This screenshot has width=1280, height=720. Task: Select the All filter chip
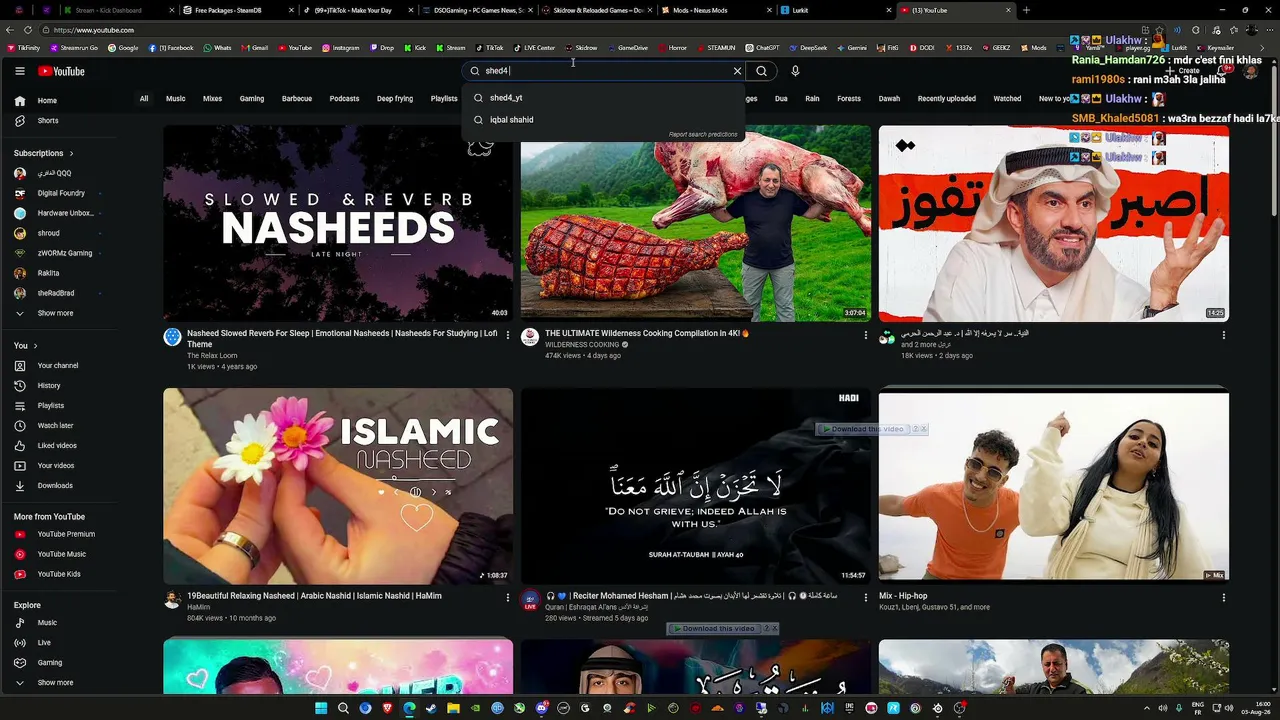(x=144, y=99)
